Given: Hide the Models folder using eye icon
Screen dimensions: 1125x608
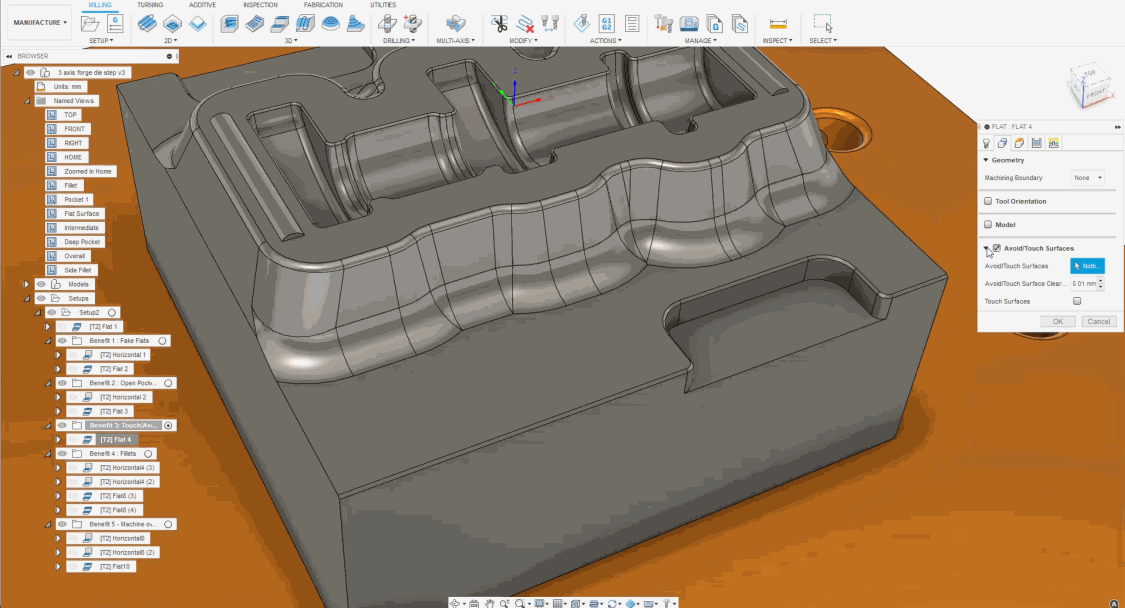Looking at the screenshot, I should [x=42, y=284].
